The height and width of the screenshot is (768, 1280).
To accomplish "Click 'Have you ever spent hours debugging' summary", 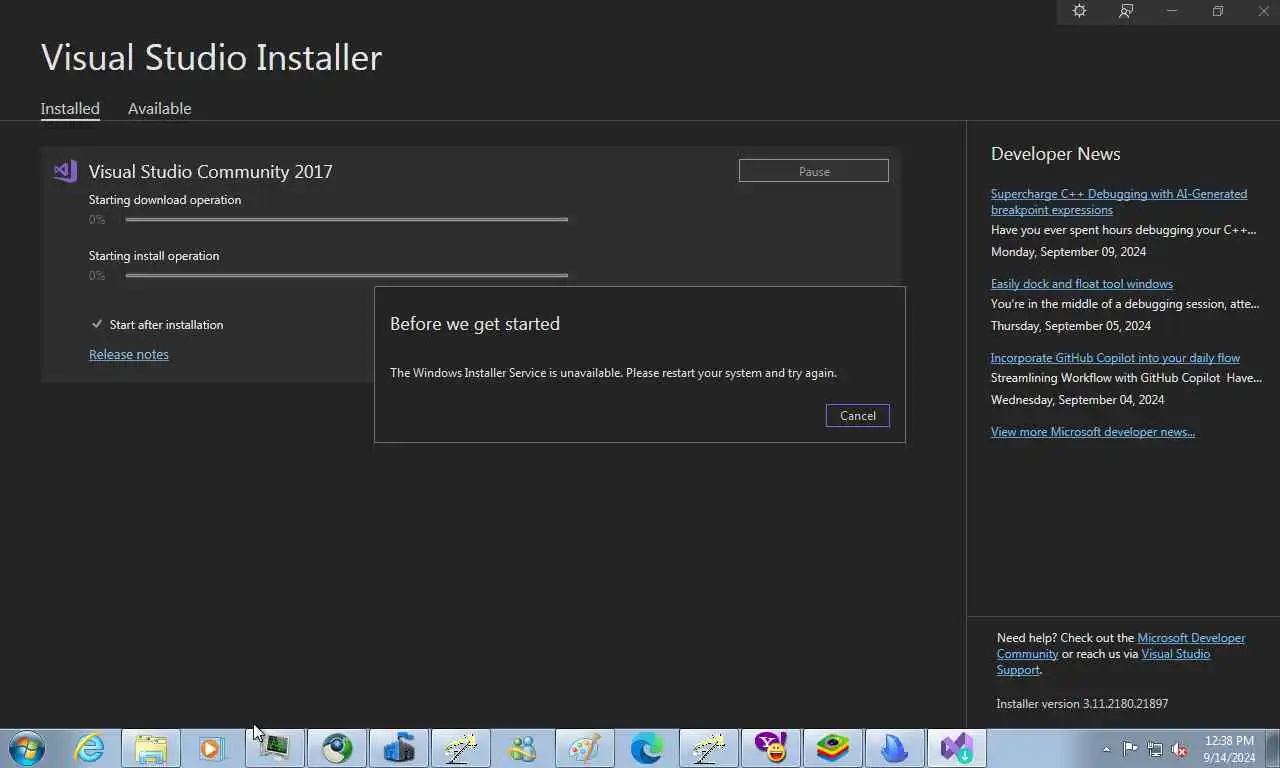I will pyautogui.click(x=1123, y=229).
